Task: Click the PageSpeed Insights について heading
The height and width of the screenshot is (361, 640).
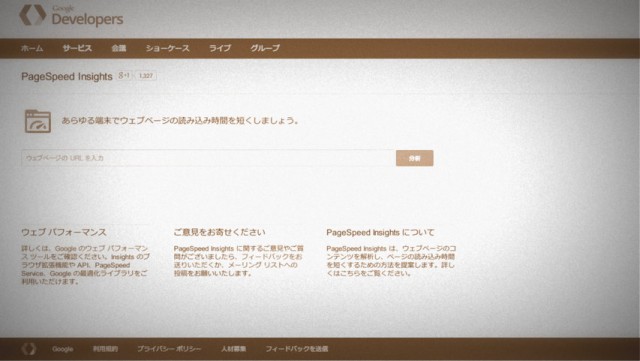Action: pyautogui.click(x=380, y=232)
